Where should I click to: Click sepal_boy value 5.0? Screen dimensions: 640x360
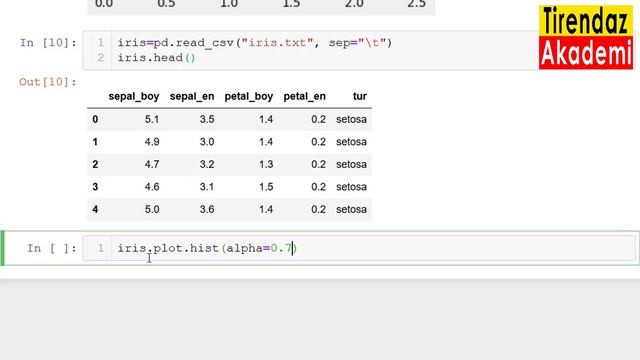pos(152,209)
